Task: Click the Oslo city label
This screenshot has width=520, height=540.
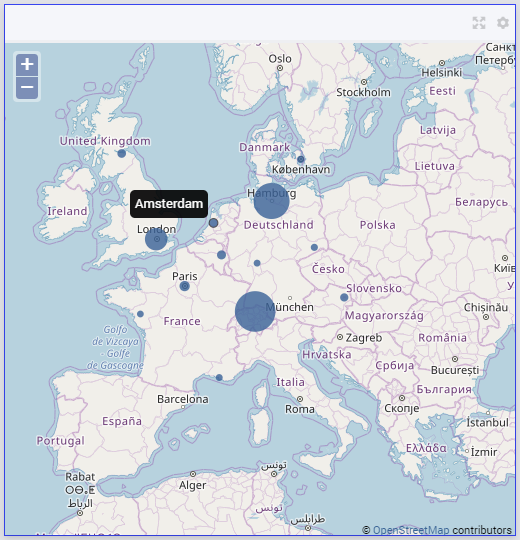Action: (280, 59)
